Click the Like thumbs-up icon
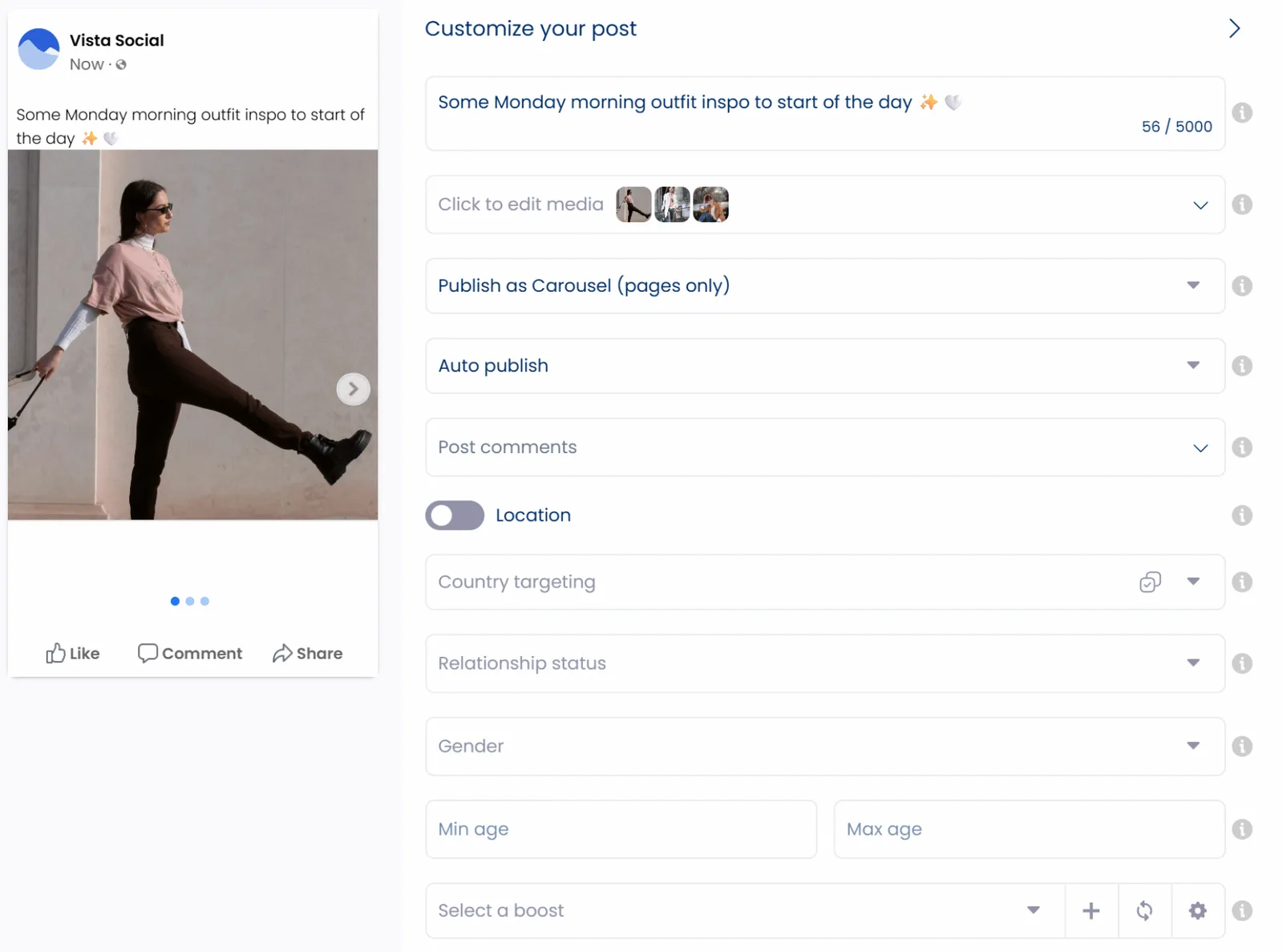The height and width of the screenshot is (952, 1283). click(55, 653)
